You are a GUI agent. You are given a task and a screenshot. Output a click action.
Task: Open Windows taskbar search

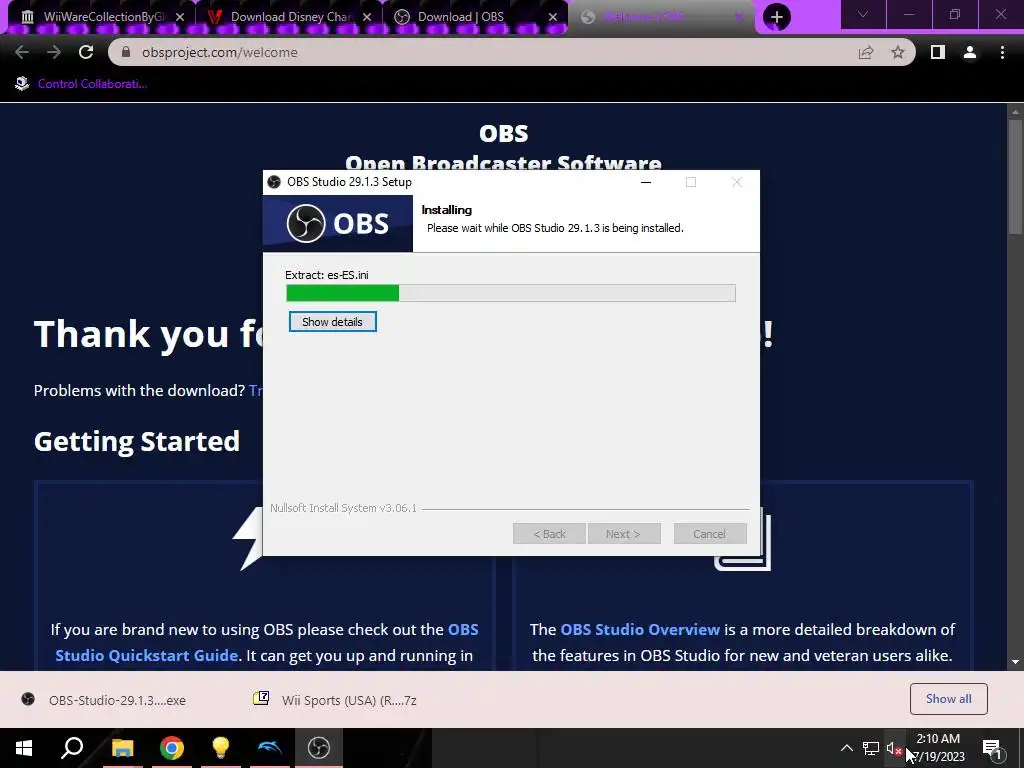coord(72,748)
